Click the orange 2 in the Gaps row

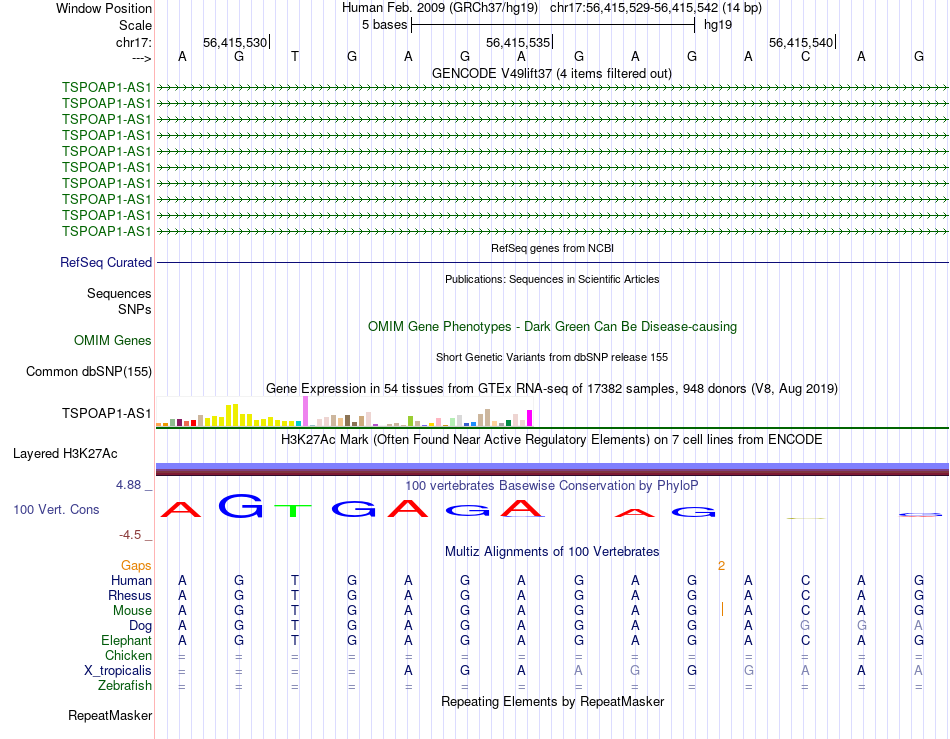[x=721, y=566]
